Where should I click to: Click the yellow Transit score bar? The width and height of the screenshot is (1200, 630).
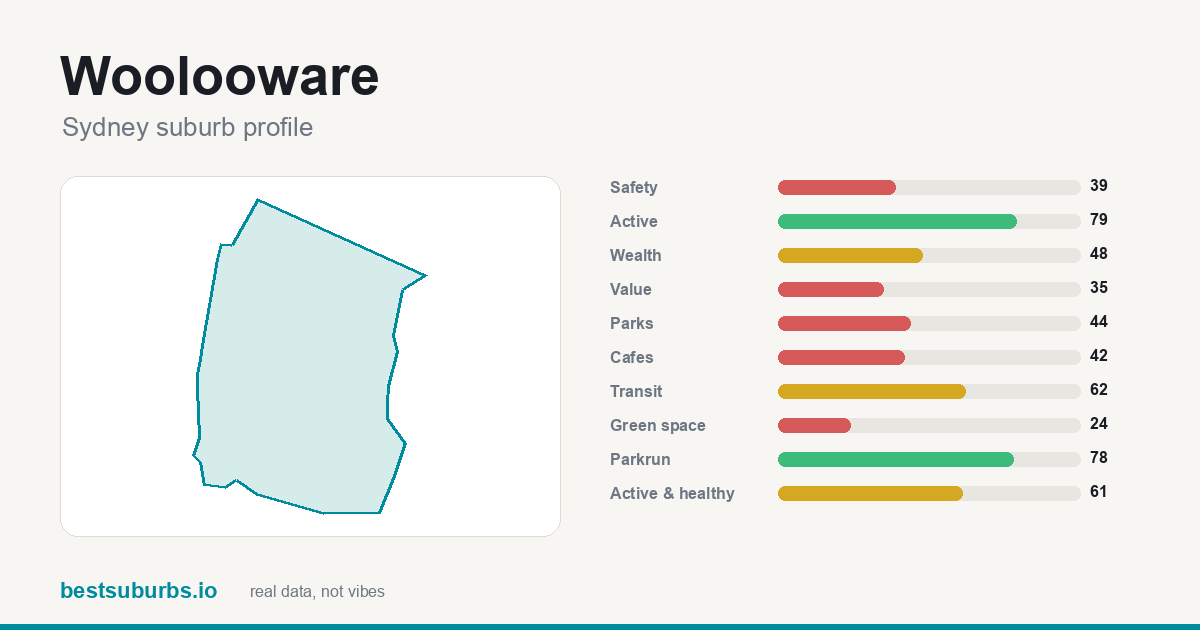pos(872,391)
